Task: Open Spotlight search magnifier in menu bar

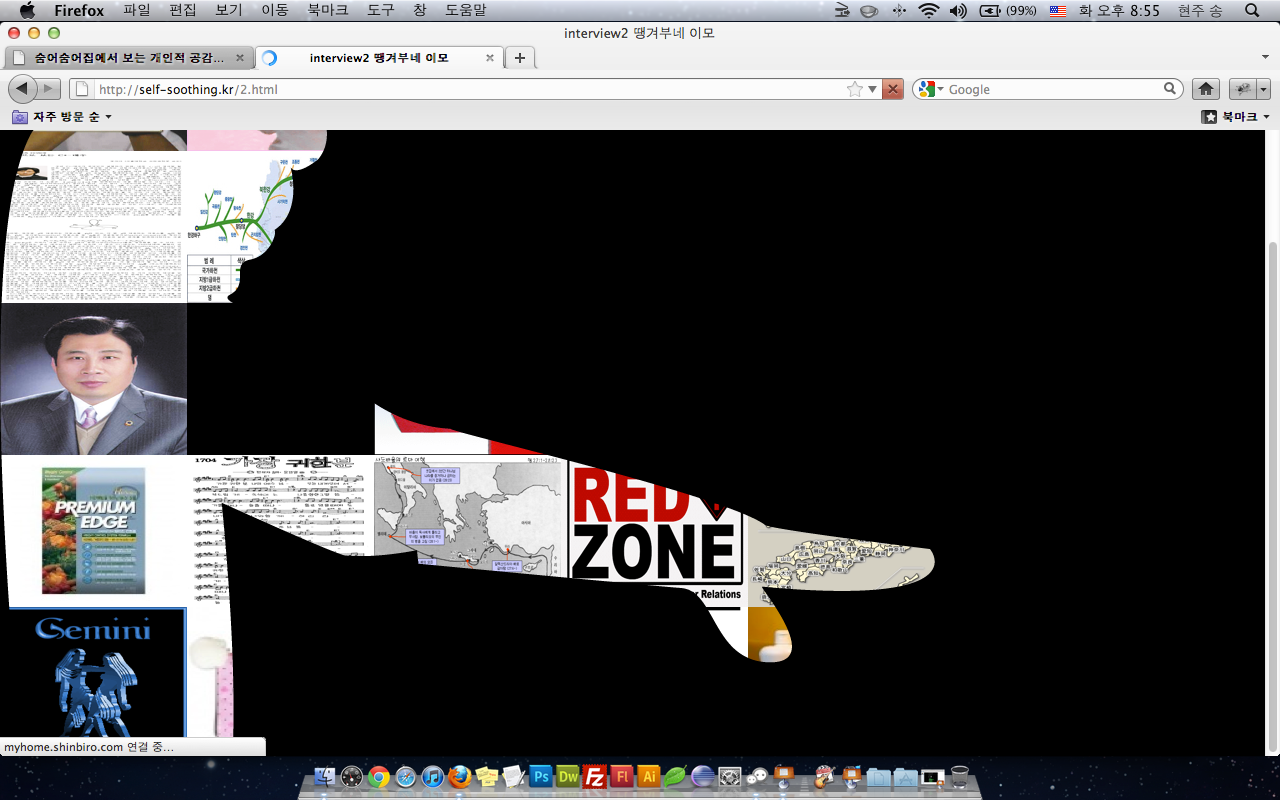Action: tap(1252, 10)
